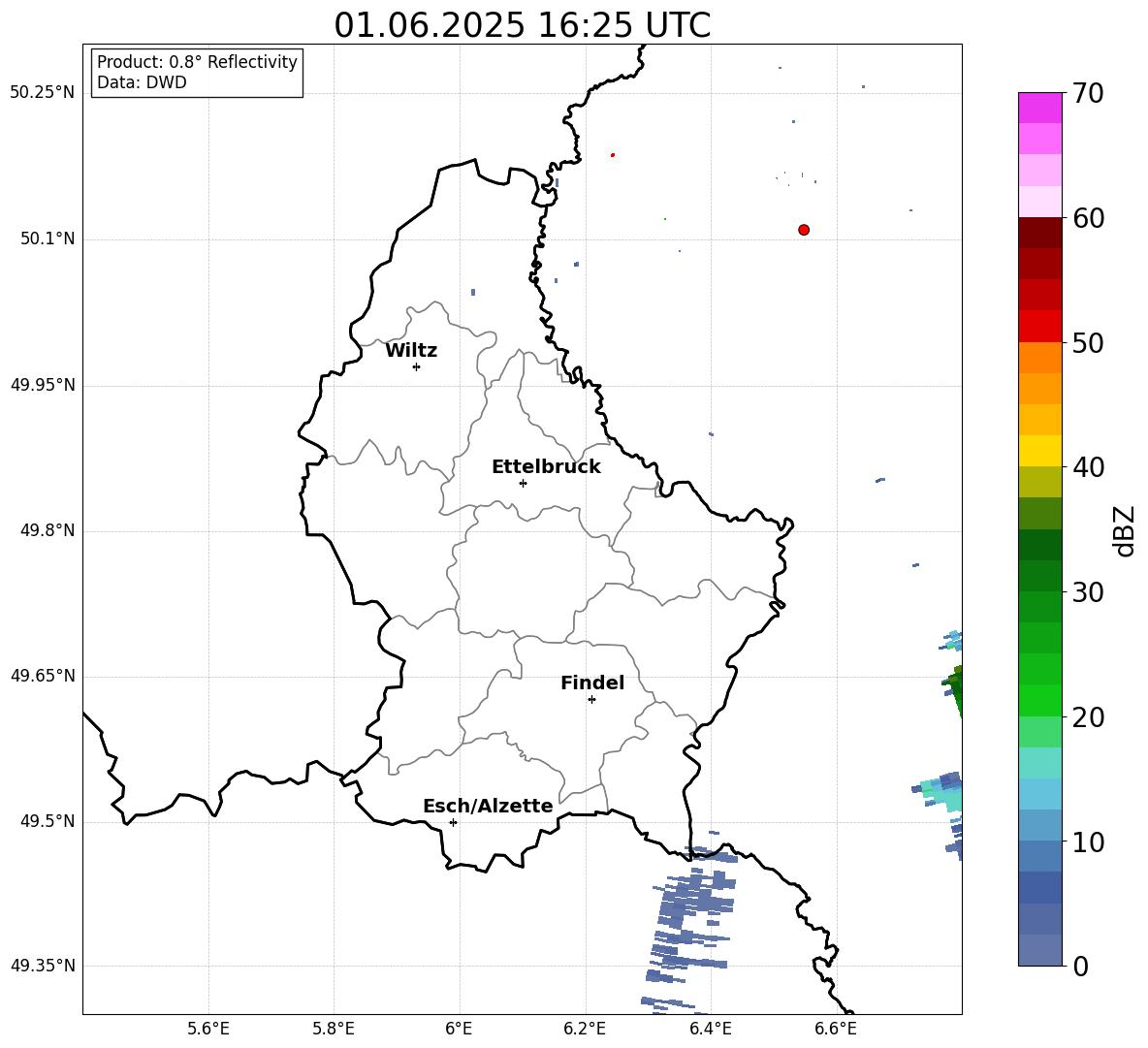
Task: Click the 6.4°E longitude tick label
Action: coord(710,1029)
